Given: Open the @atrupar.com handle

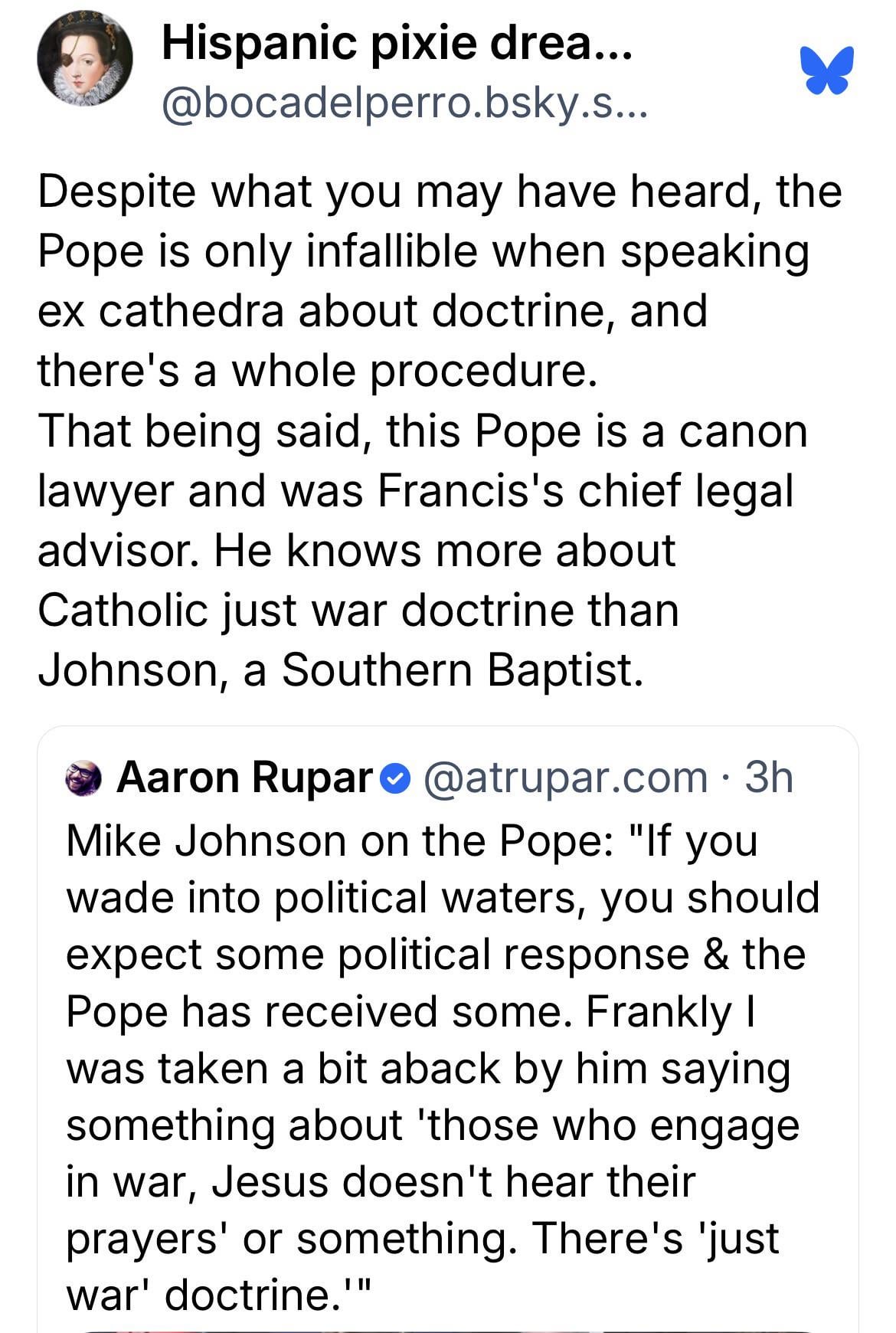Looking at the screenshot, I should pyautogui.click(x=565, y=778).
